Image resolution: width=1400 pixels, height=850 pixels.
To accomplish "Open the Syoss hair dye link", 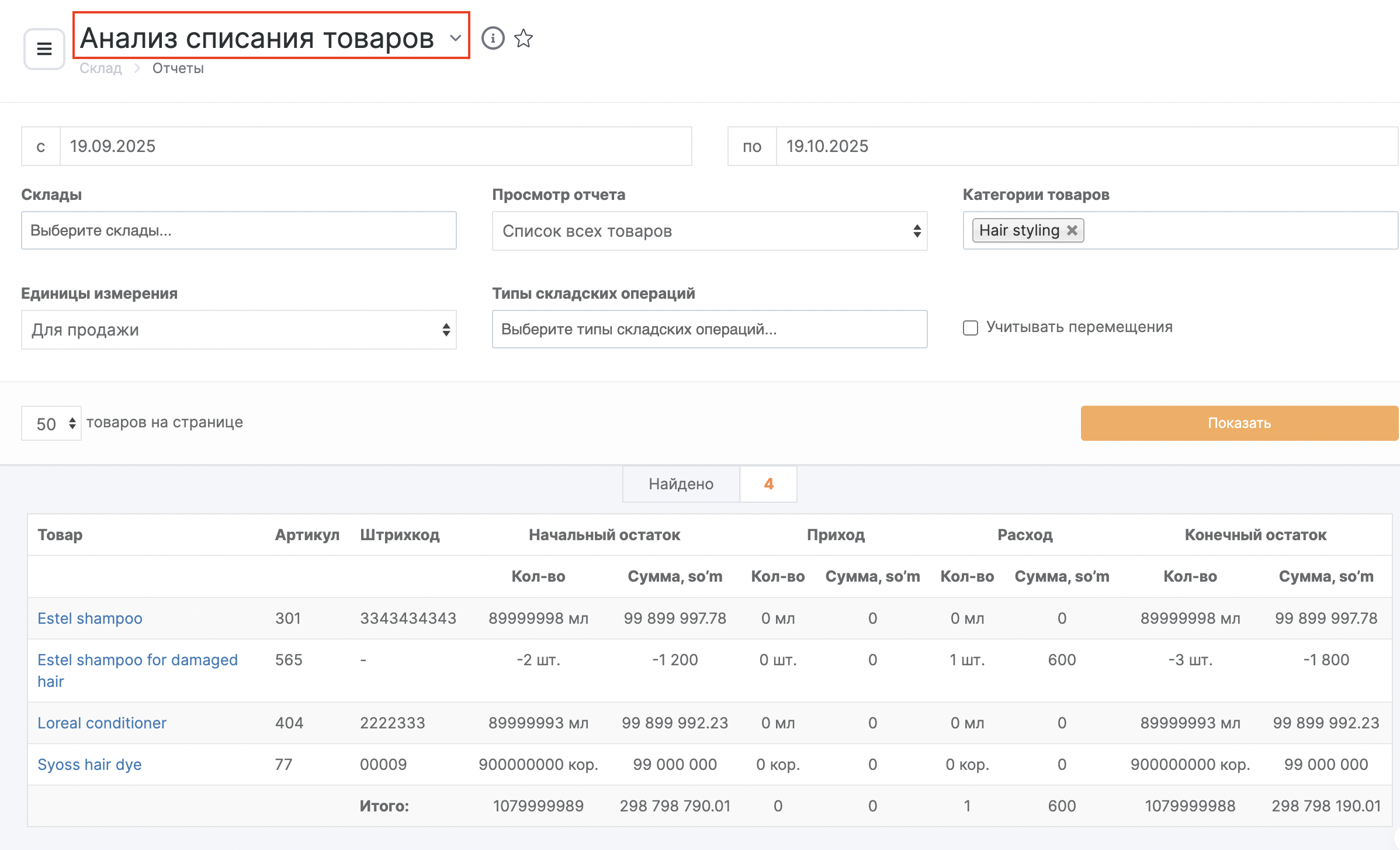I will (89, 765).
